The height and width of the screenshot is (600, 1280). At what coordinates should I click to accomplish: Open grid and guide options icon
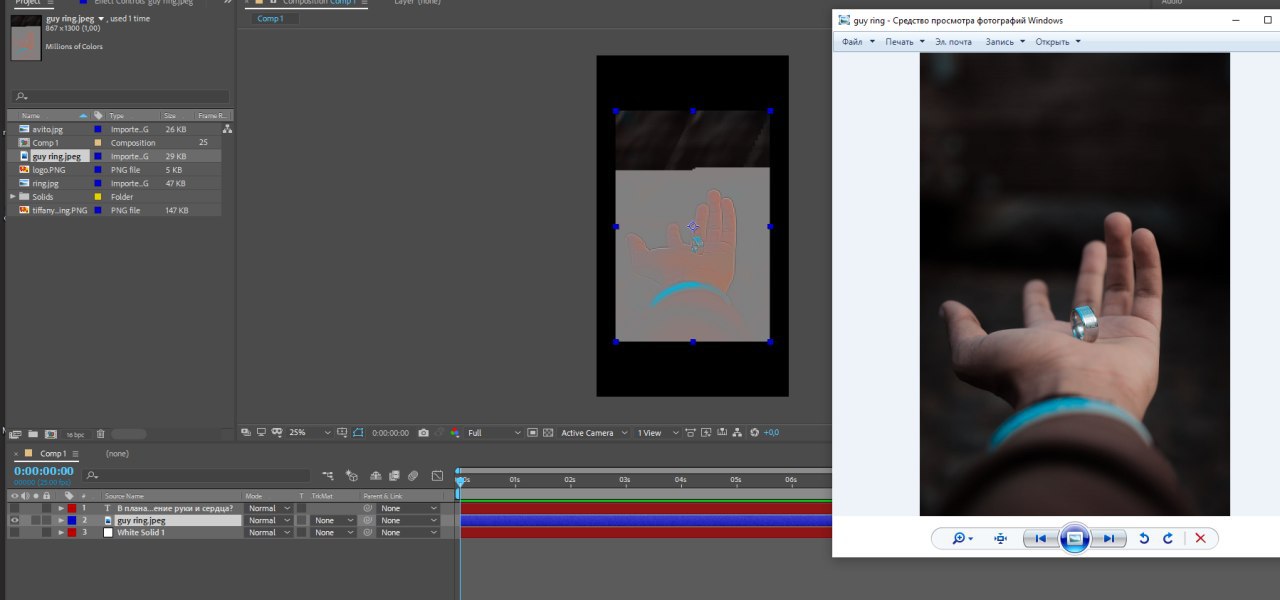click(342, 433)
